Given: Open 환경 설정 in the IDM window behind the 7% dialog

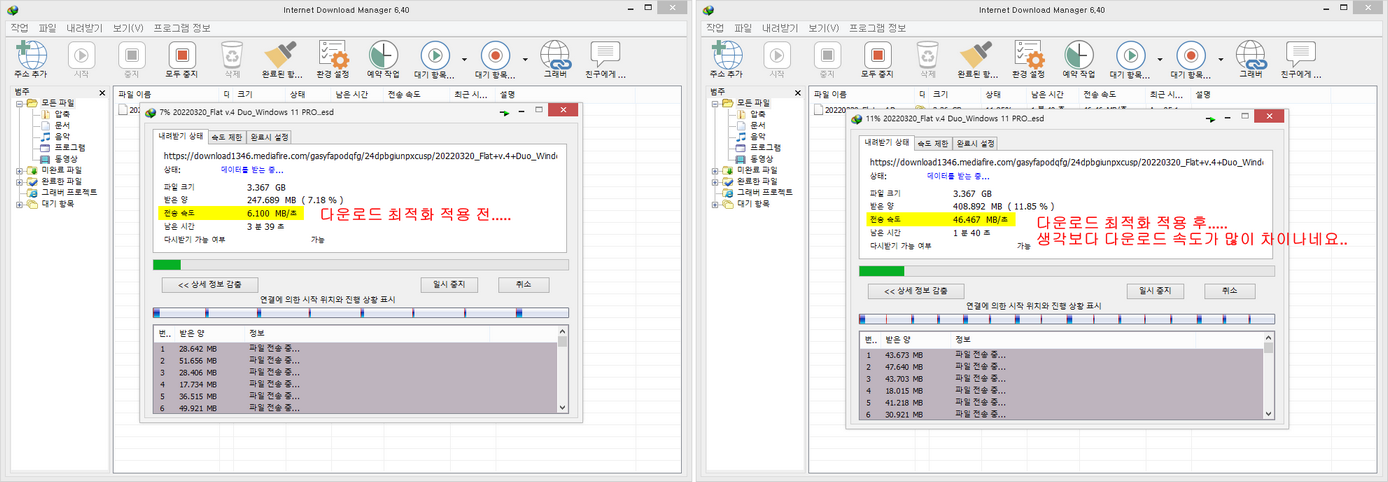Looking at the screenshot, I should [332, 60].
